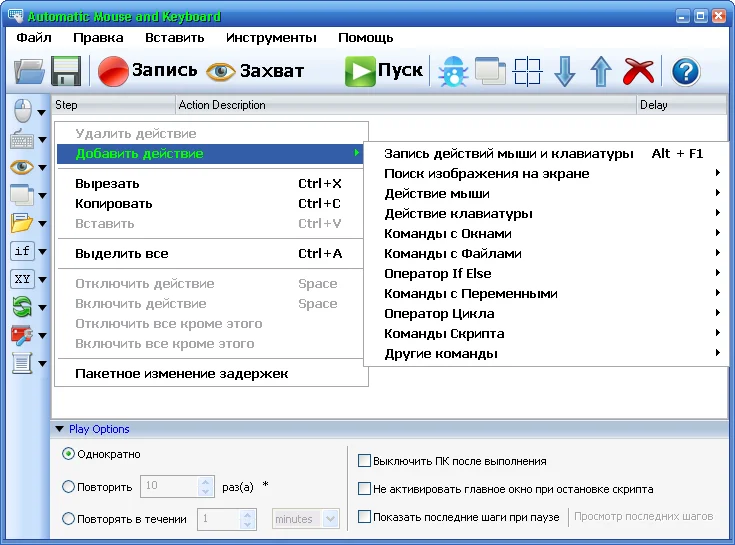Viewport: 735px width, 545px height.
Task: Expand Поиск изображения на экране submenu
Action: click(x=547, y=173)
